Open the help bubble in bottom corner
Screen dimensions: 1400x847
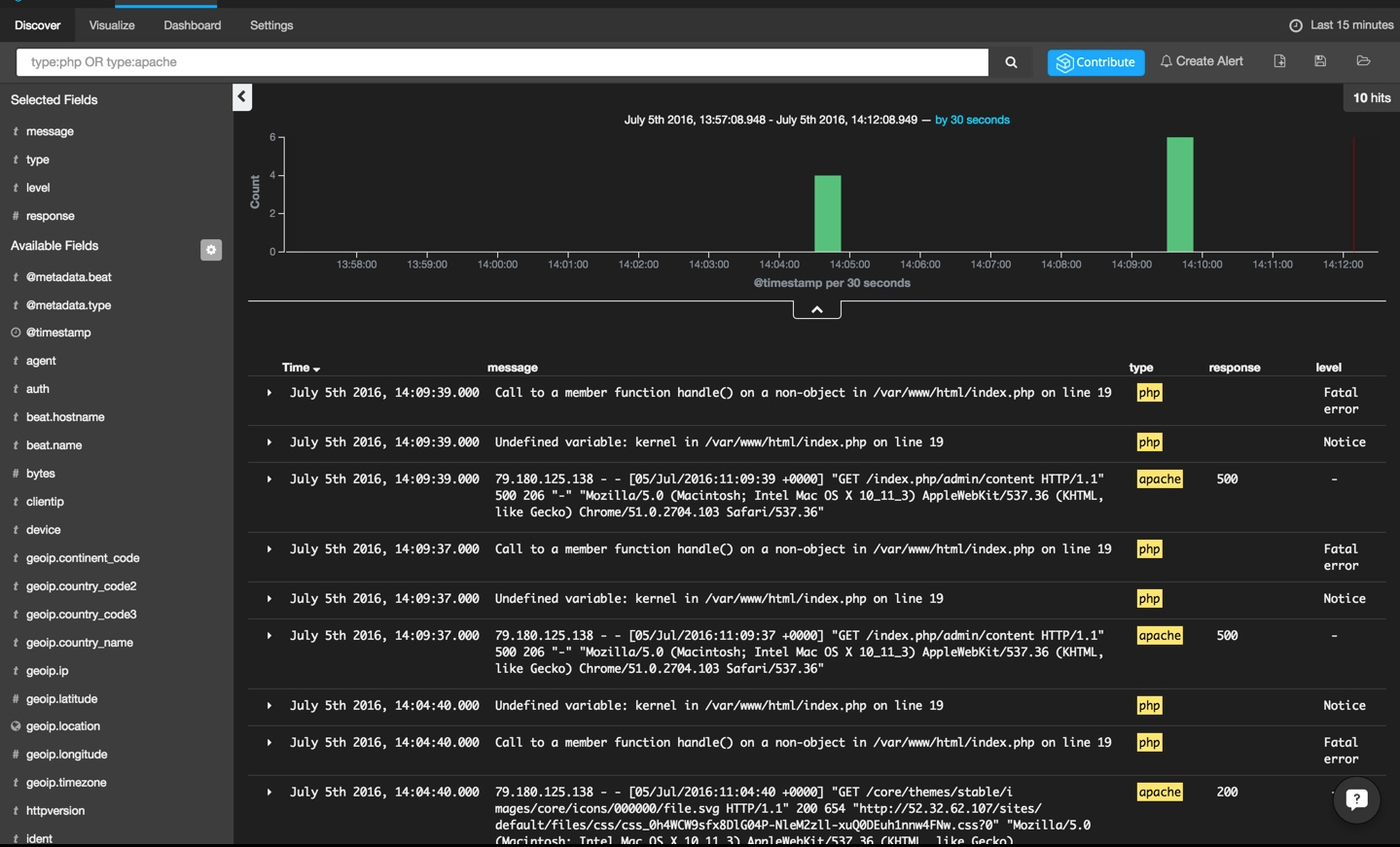click(1356, 799)
